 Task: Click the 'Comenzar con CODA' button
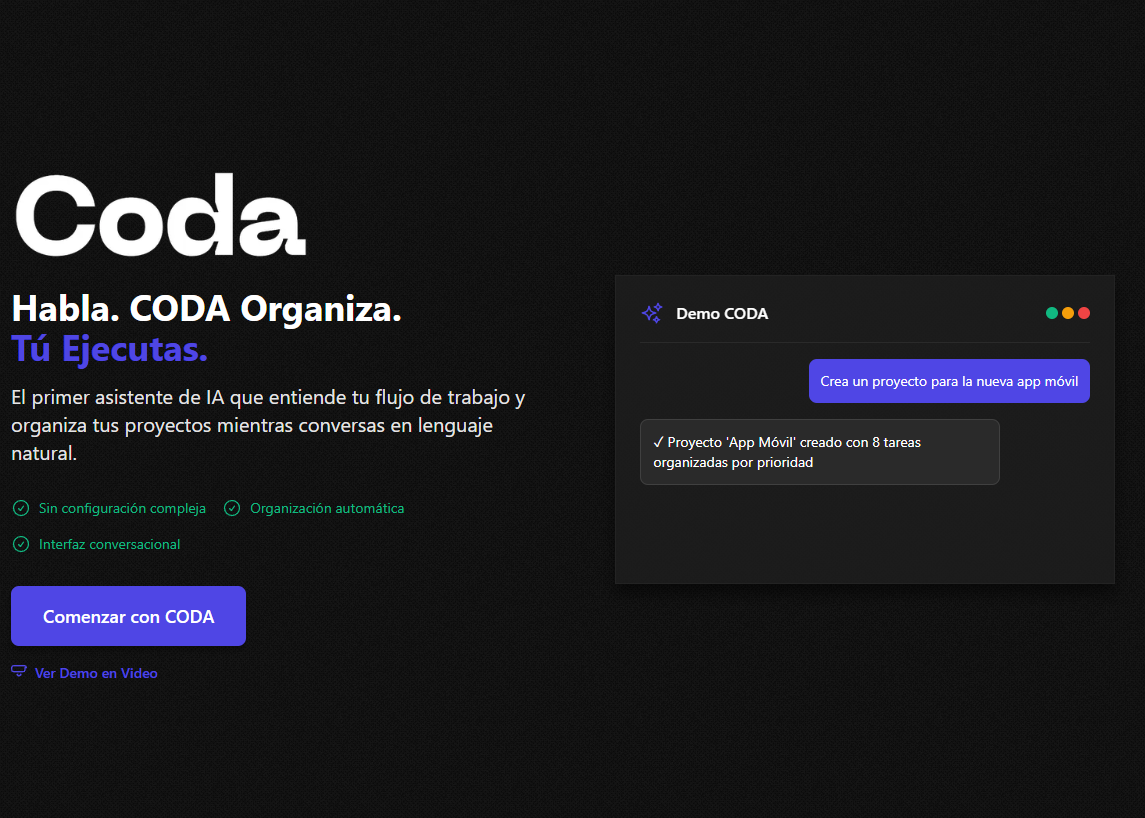click(x=128, y=615)
